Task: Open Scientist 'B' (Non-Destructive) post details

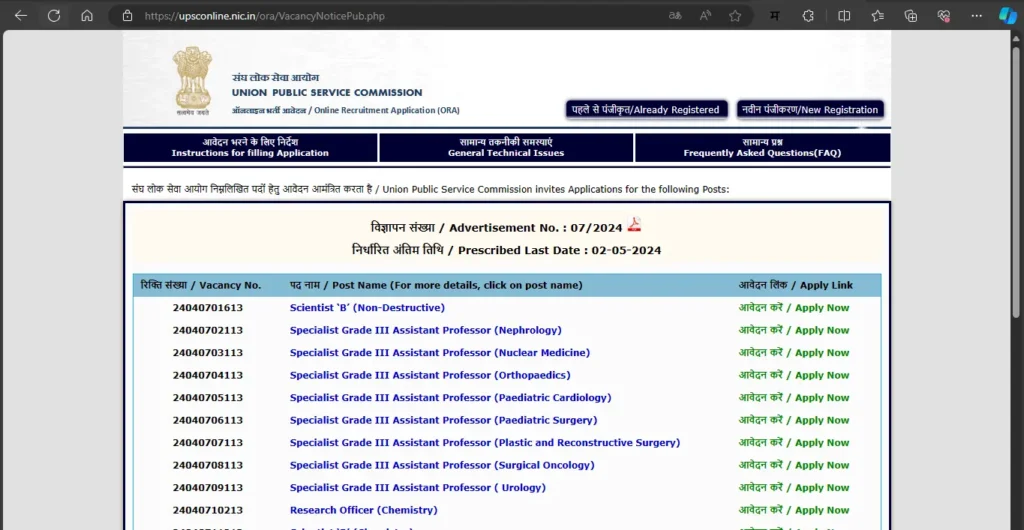Action: [x=367, y=308]
